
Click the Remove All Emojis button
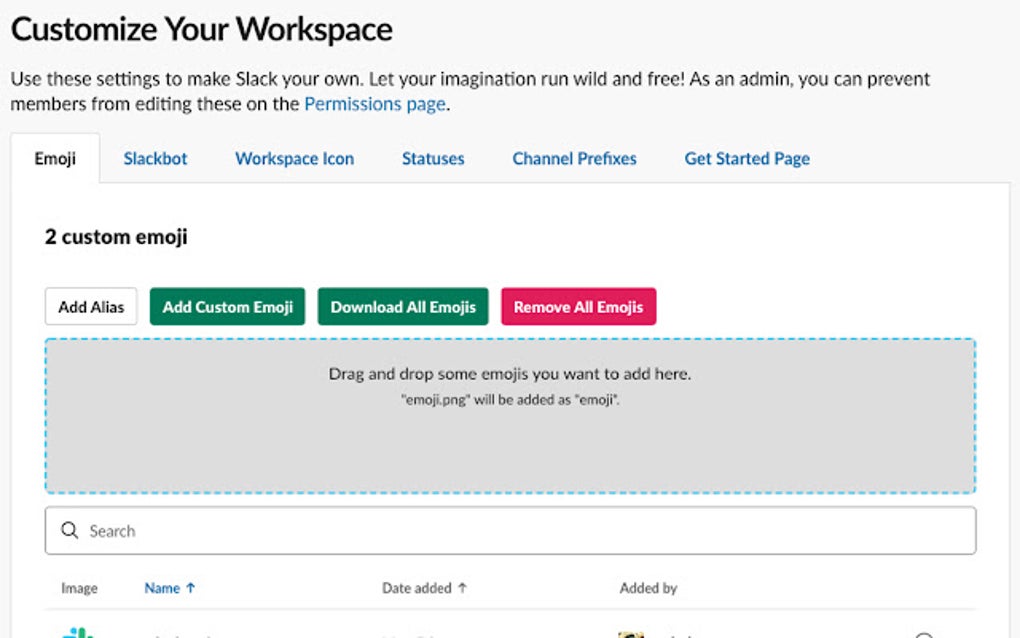pos(578,306)
